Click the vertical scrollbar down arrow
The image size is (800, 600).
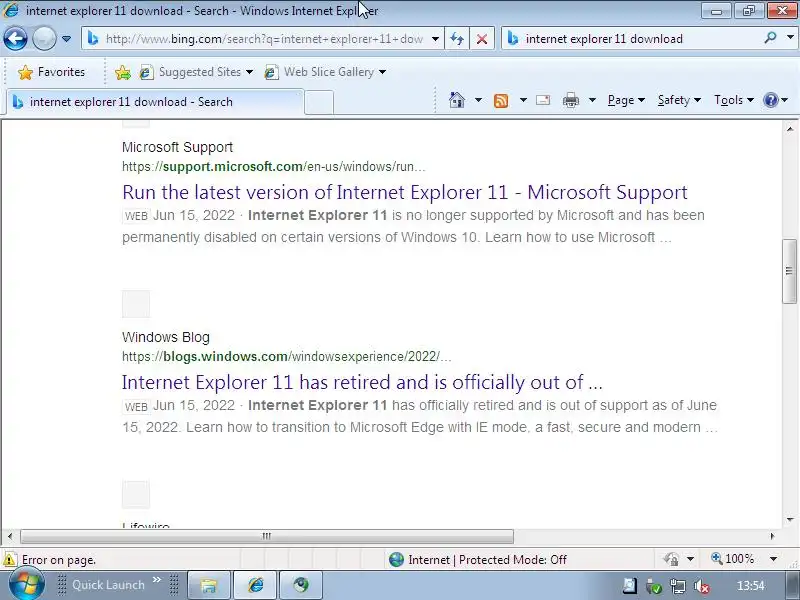point(789,519)
